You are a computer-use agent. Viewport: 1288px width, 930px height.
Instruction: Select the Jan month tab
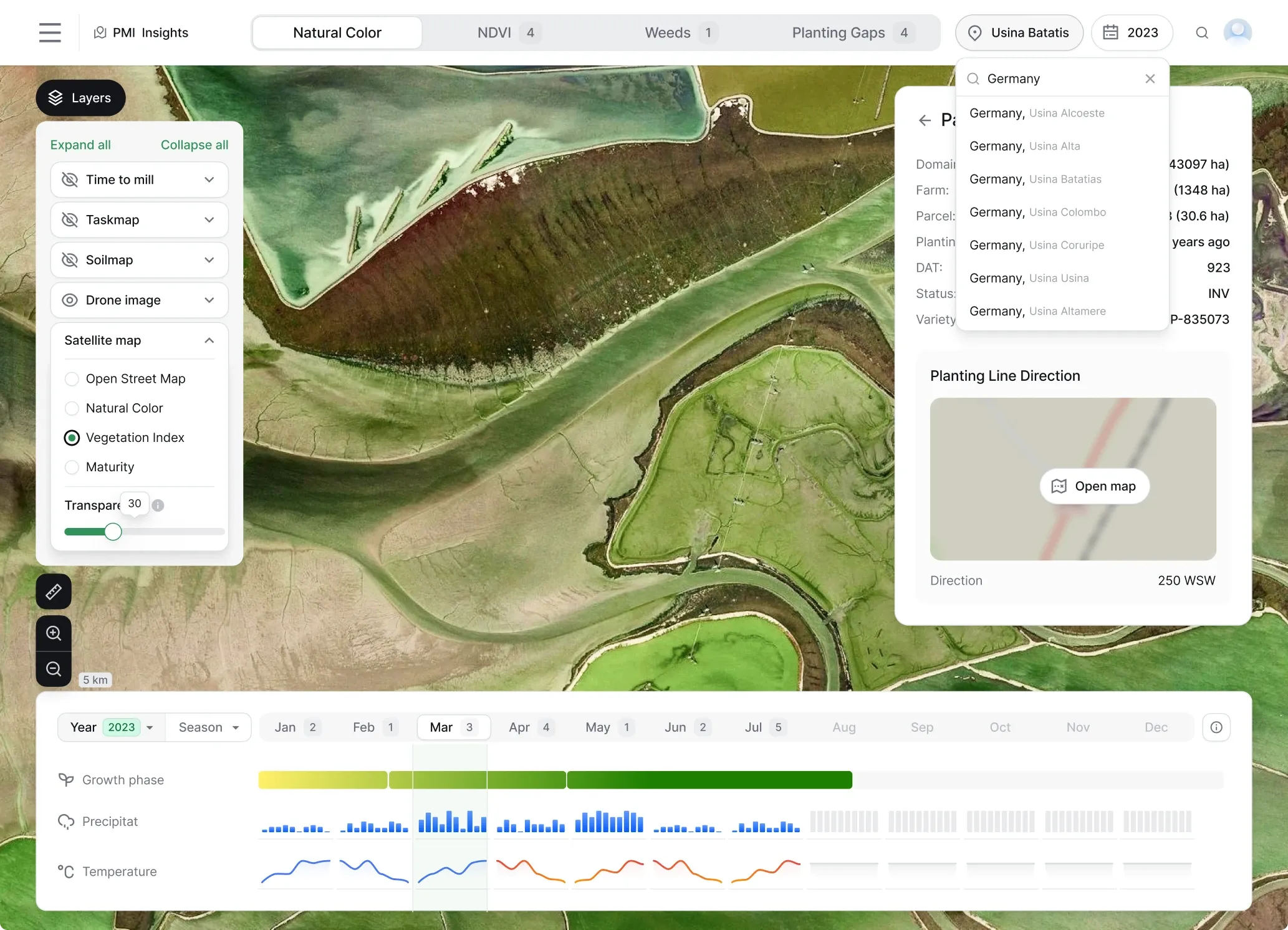pyautogui.click(x=297, y=727)
